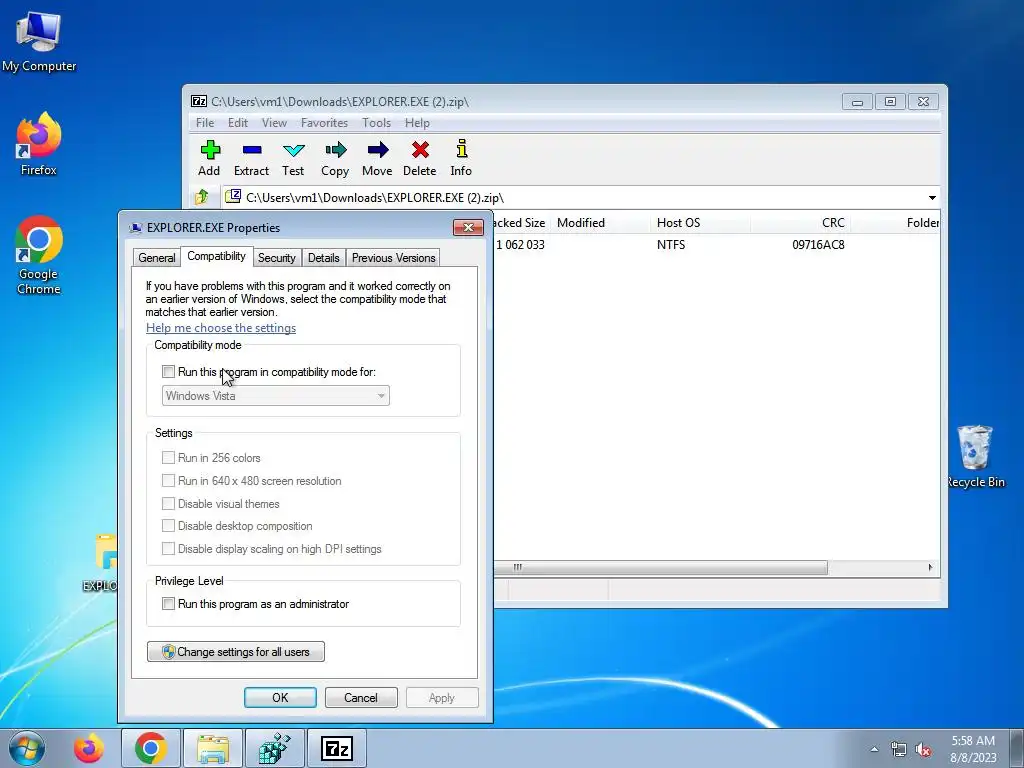The height and width of the screenshot is (768, 1024).
Task: Open Help me choose the settings link
Action: [x=221, y=328]
